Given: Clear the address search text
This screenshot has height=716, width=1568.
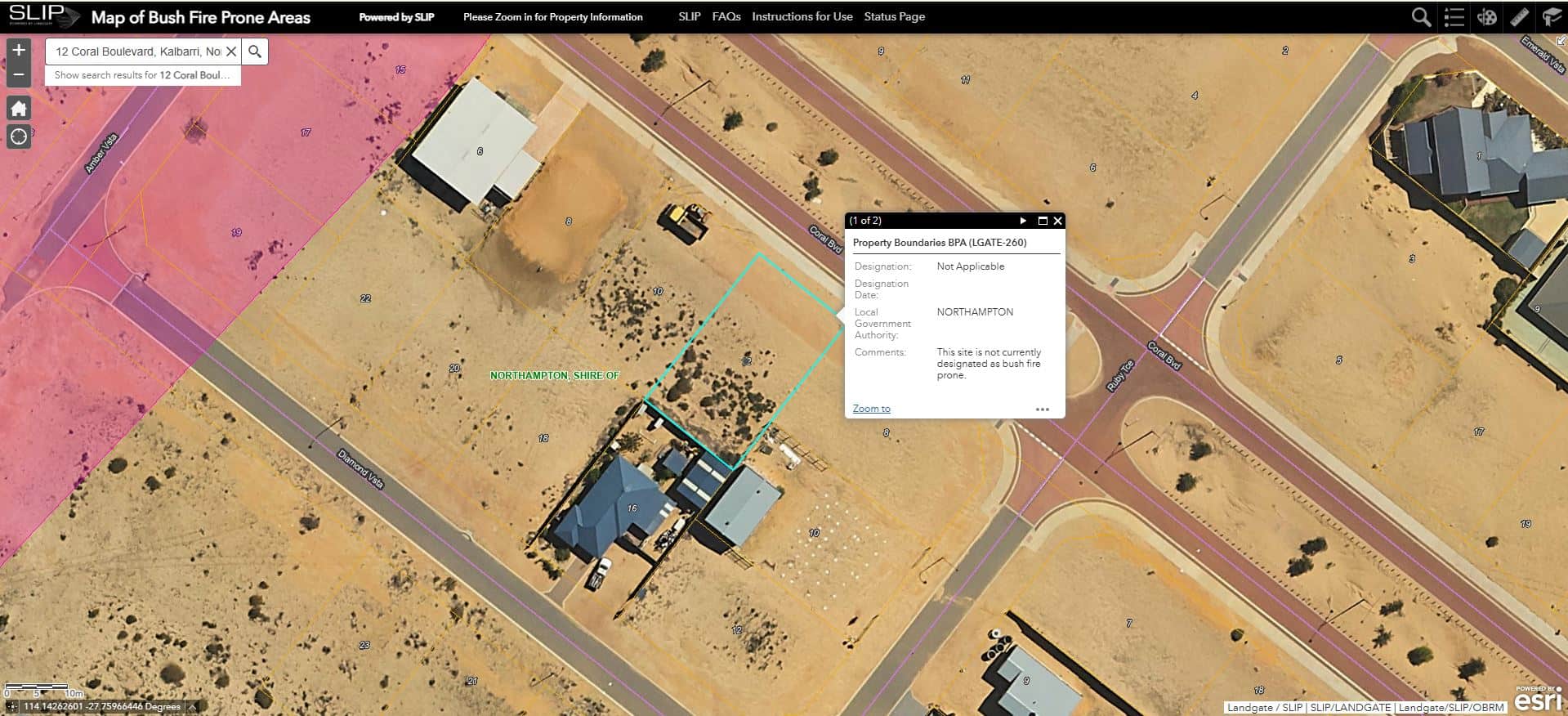Looking at the screenshot, I should (x=231, y=51).
